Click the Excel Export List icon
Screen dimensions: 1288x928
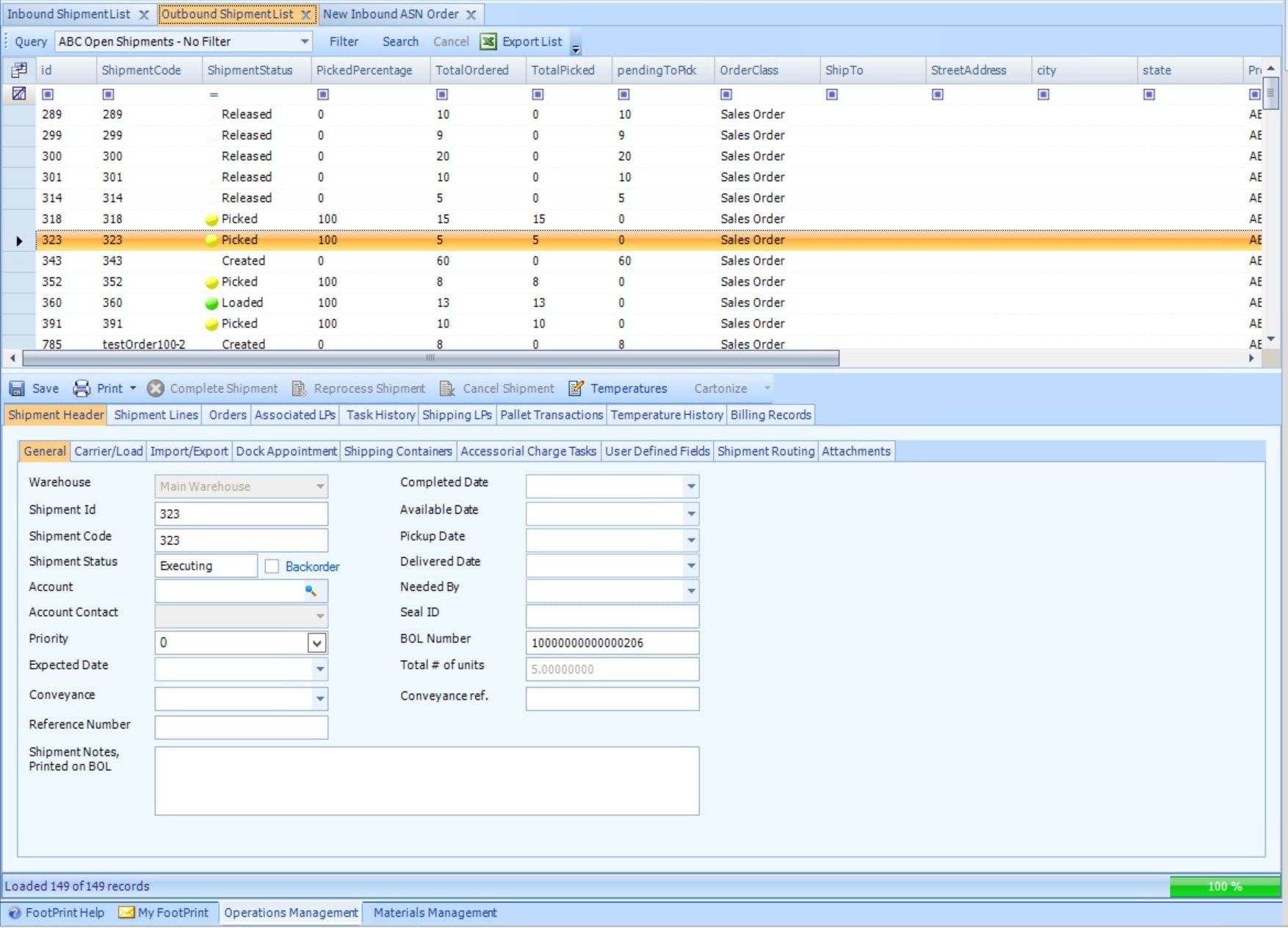pyautogui.click(x=488, y=42)
